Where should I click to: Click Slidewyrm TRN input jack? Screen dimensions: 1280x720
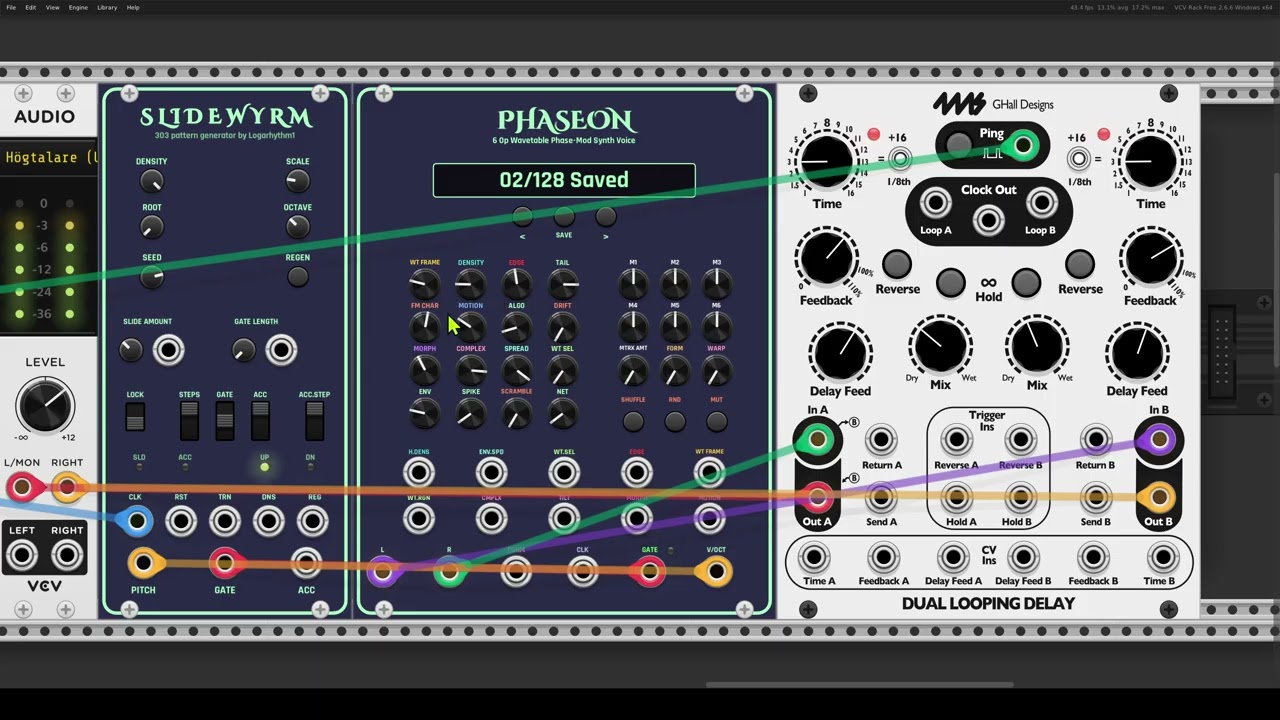(225, 521)
